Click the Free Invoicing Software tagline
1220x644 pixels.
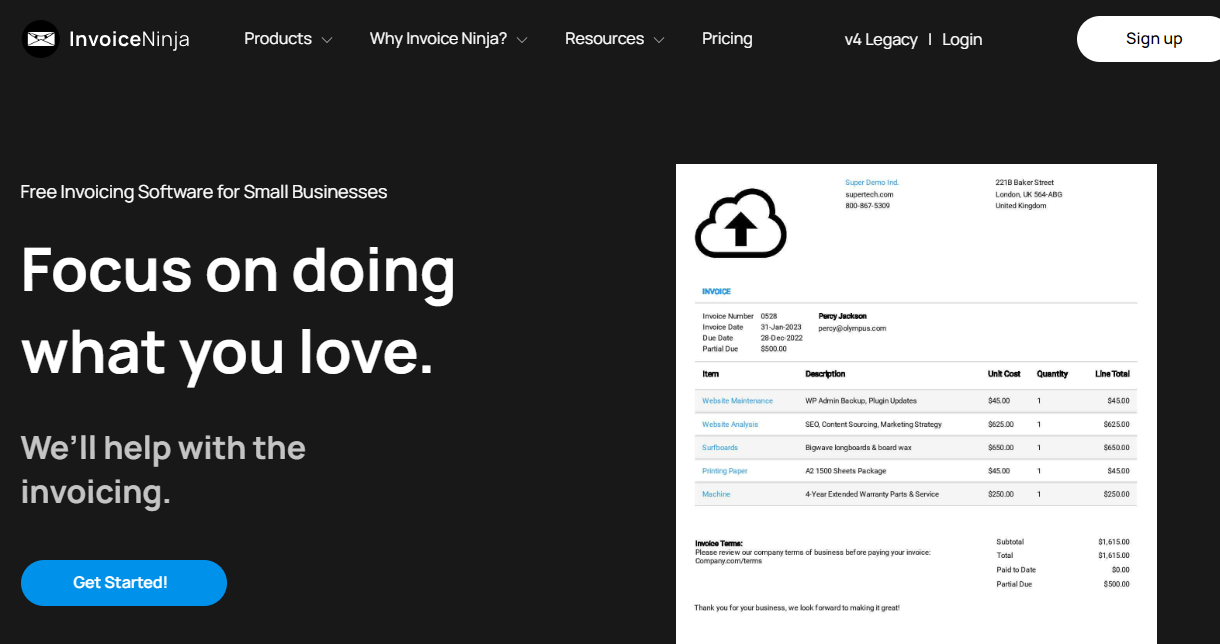point(204,192)
